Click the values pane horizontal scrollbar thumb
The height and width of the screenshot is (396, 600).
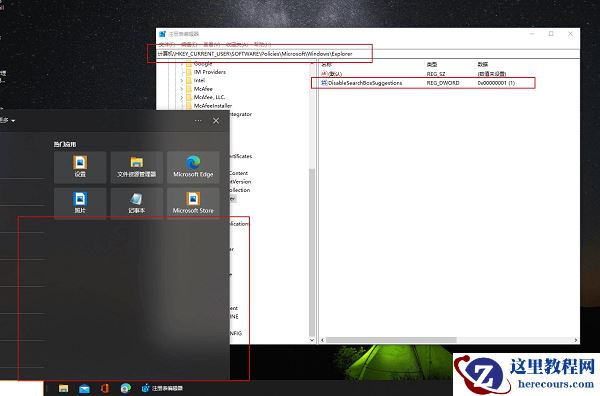pos(391,340)
